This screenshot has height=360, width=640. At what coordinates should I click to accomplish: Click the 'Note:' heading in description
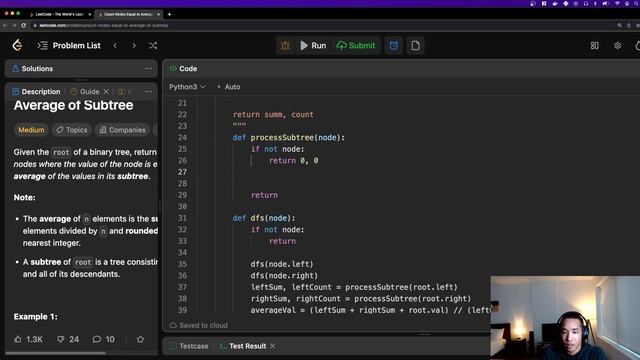(24, 198)
